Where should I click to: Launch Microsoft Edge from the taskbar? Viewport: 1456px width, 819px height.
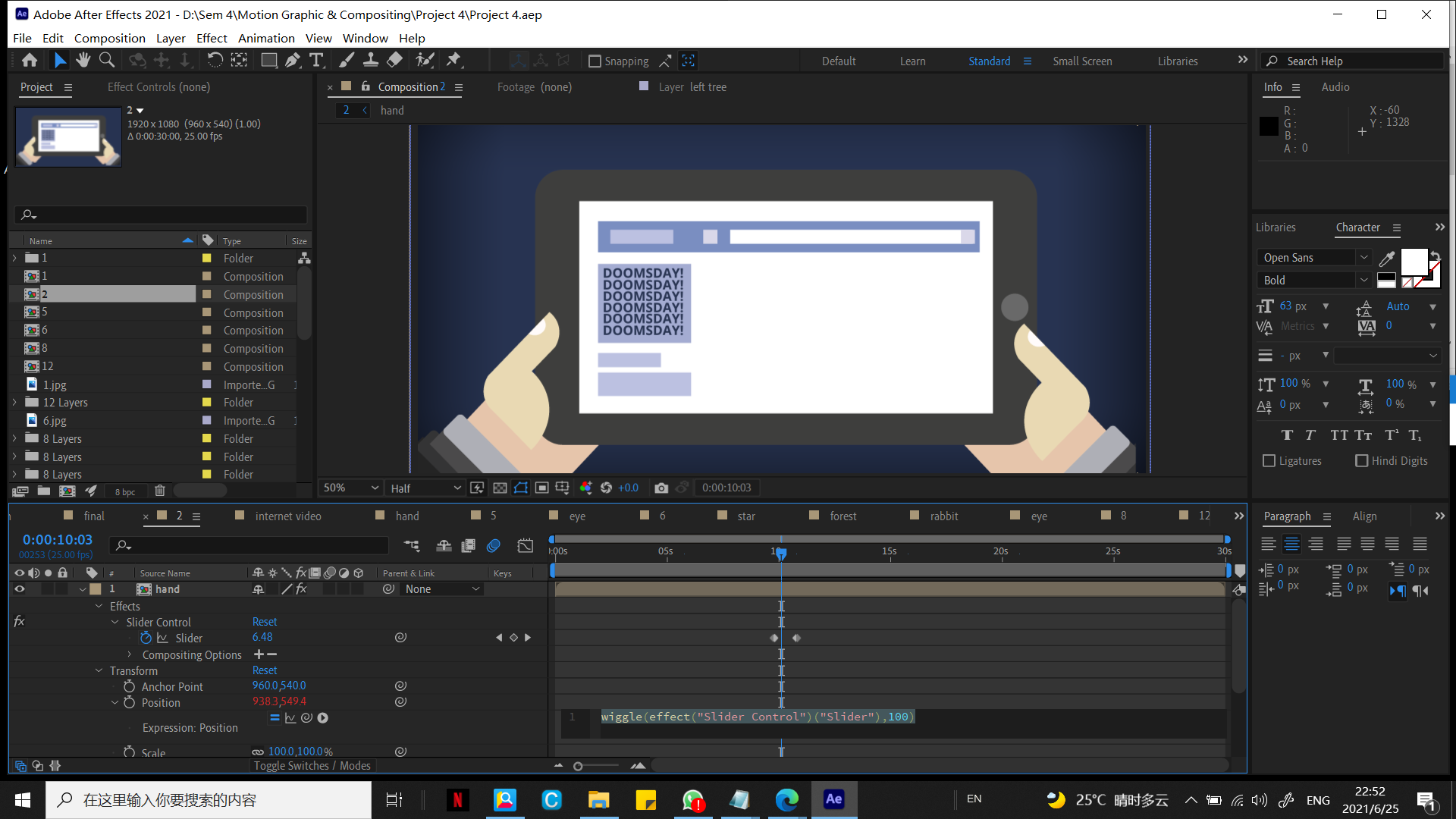788,799
